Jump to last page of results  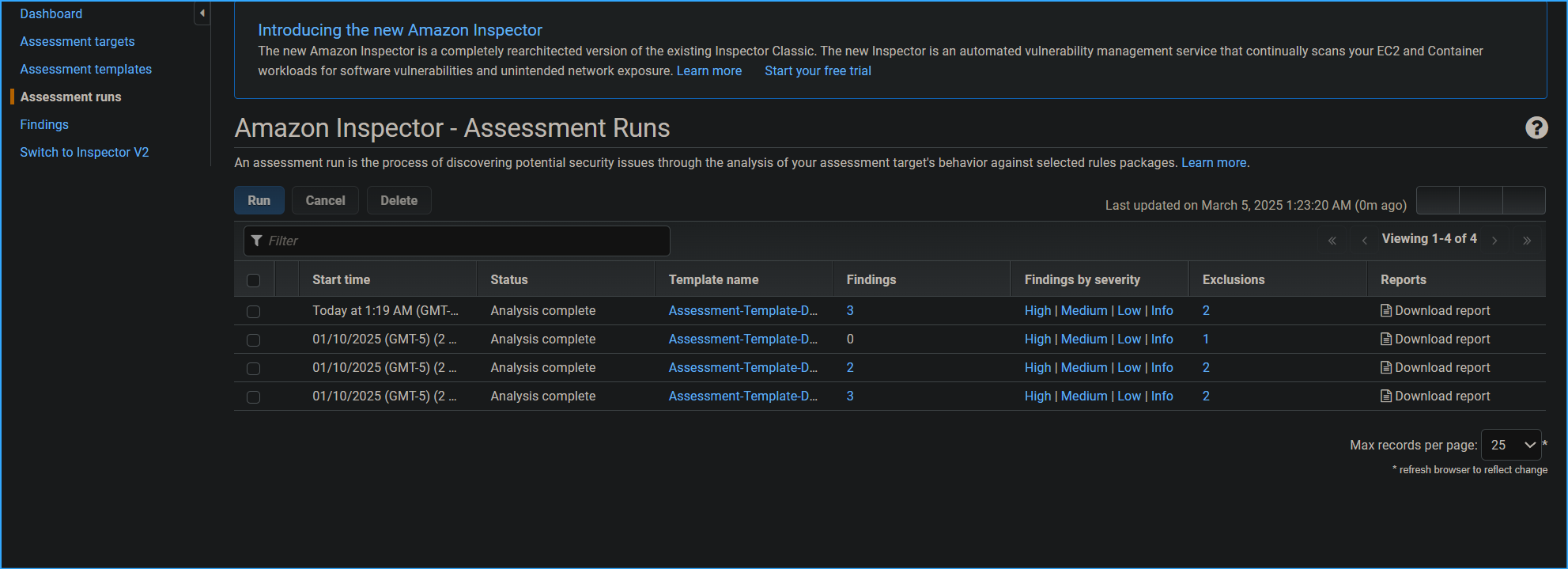(x=1527, y=241)
